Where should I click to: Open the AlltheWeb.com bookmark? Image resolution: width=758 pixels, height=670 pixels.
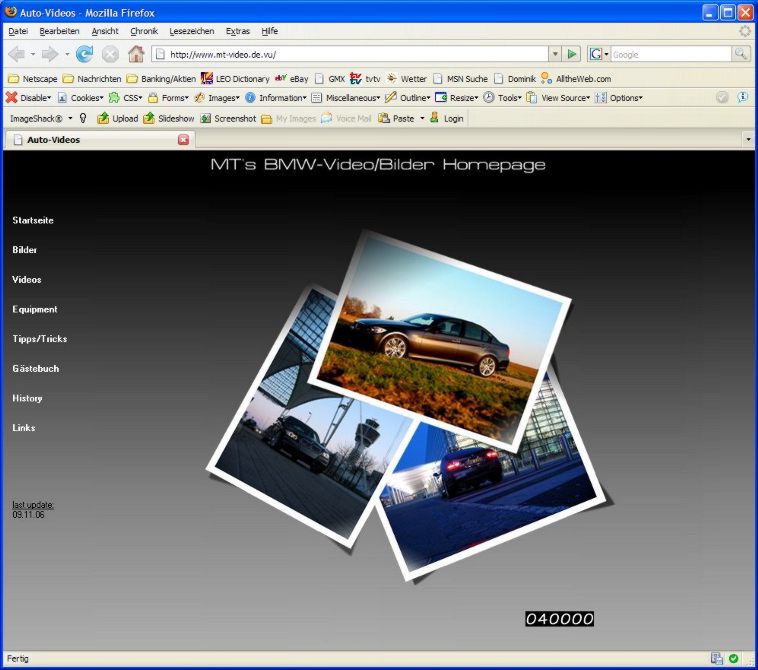click(x=576, y=78)
